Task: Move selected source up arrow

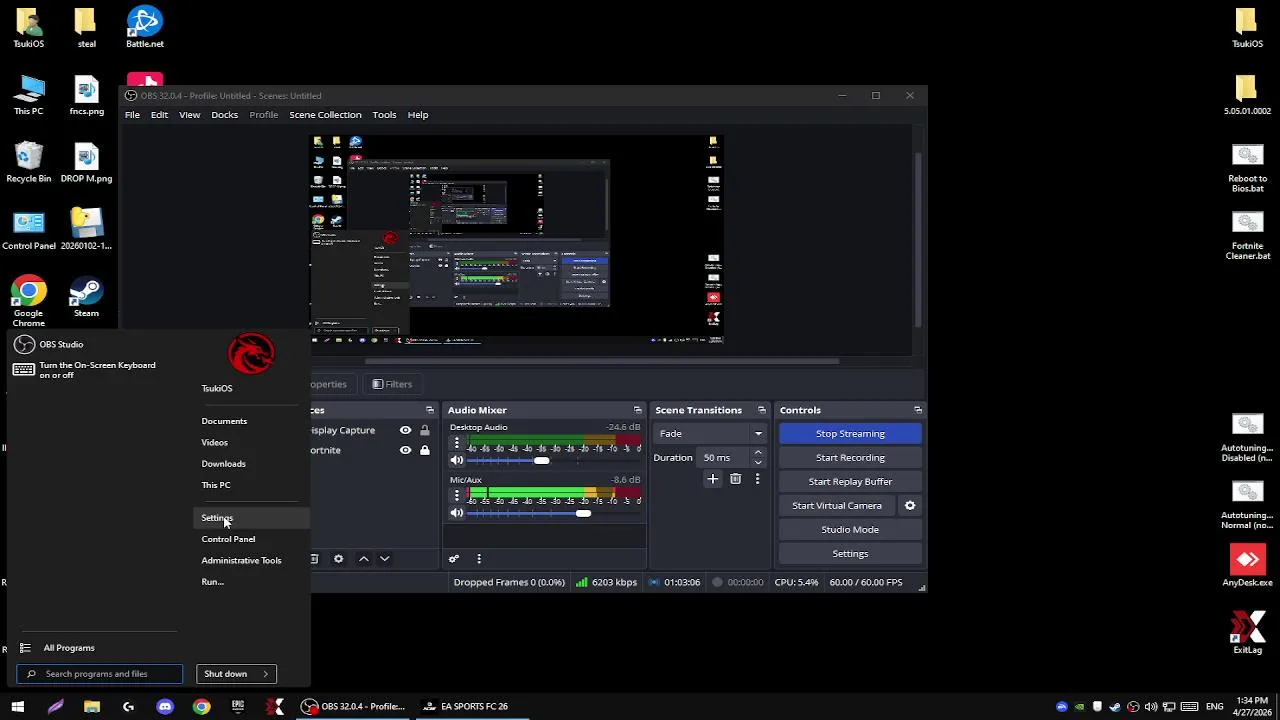Action: (363, 559)
